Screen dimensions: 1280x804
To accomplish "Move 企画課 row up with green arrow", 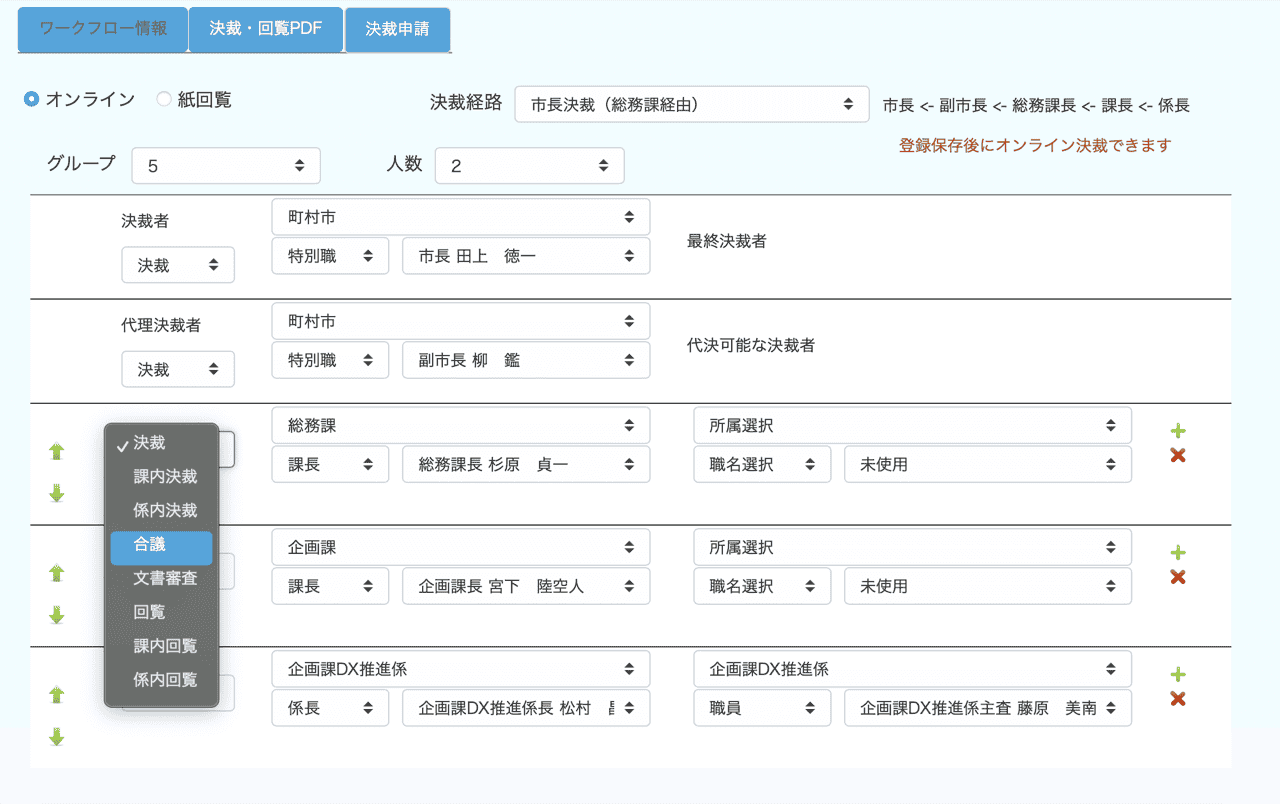I will pyautogui.click(x=57, y=573).
